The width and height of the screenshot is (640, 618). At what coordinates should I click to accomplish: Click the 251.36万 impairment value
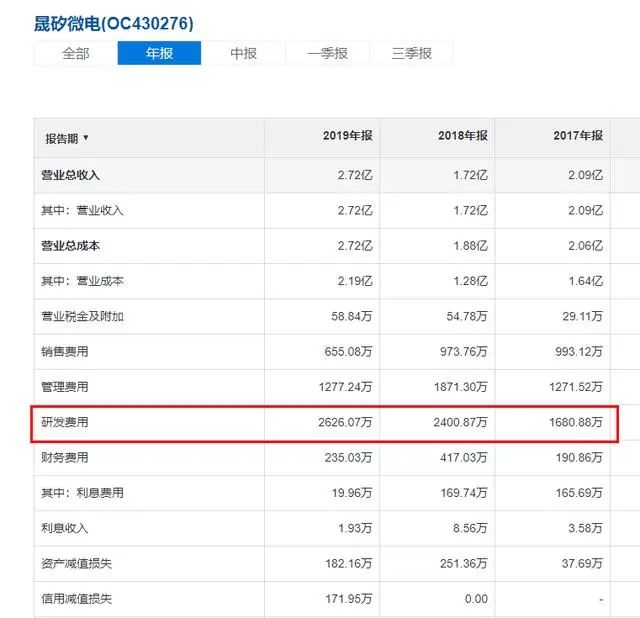[x=464, y=564]
